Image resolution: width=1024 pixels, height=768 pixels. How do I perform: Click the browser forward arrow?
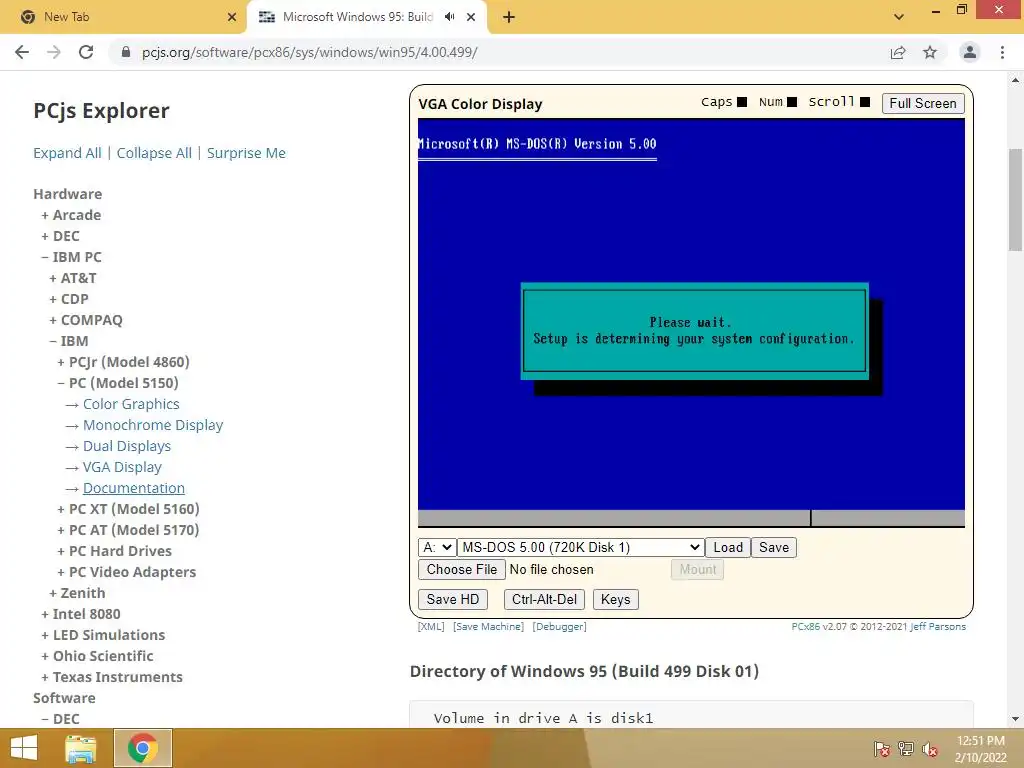click(x=54, y=52)
